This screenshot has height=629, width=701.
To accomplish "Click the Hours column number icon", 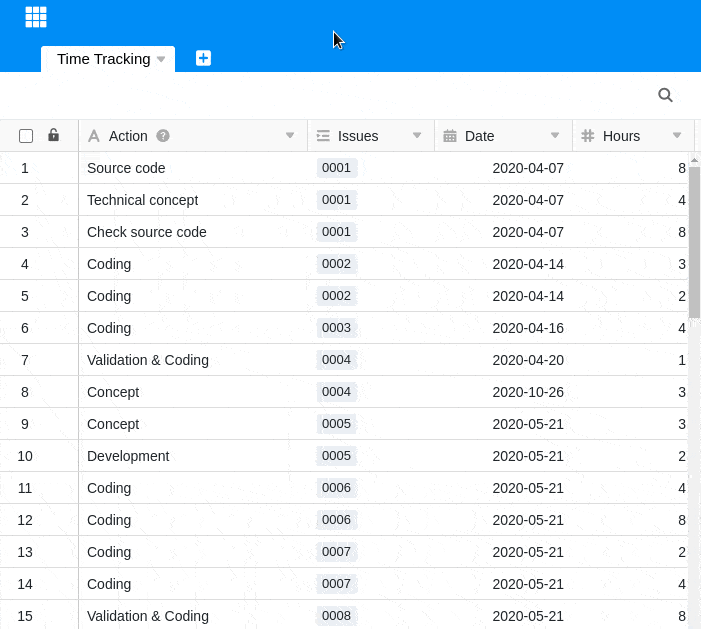I will pyautogui.click(x=588, y=136).
